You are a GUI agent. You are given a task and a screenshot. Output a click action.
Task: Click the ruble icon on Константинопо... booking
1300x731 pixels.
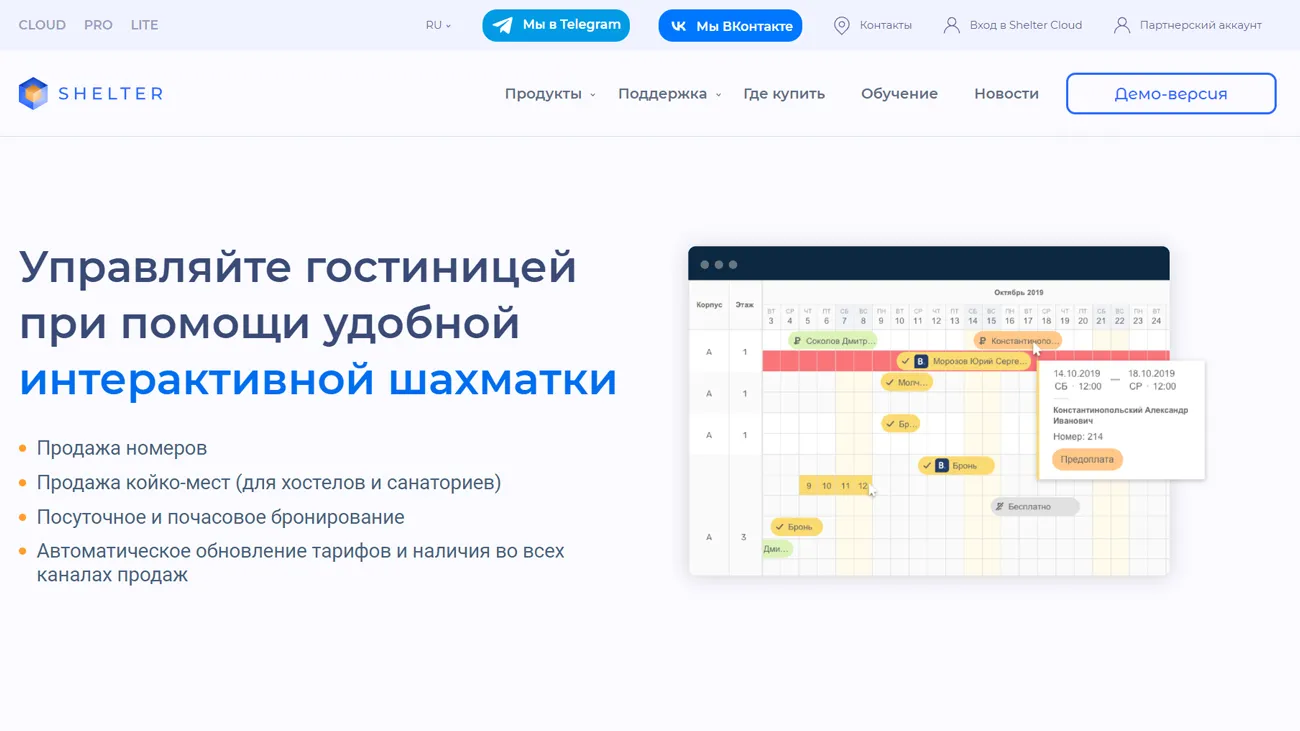[x=981, y=341]
